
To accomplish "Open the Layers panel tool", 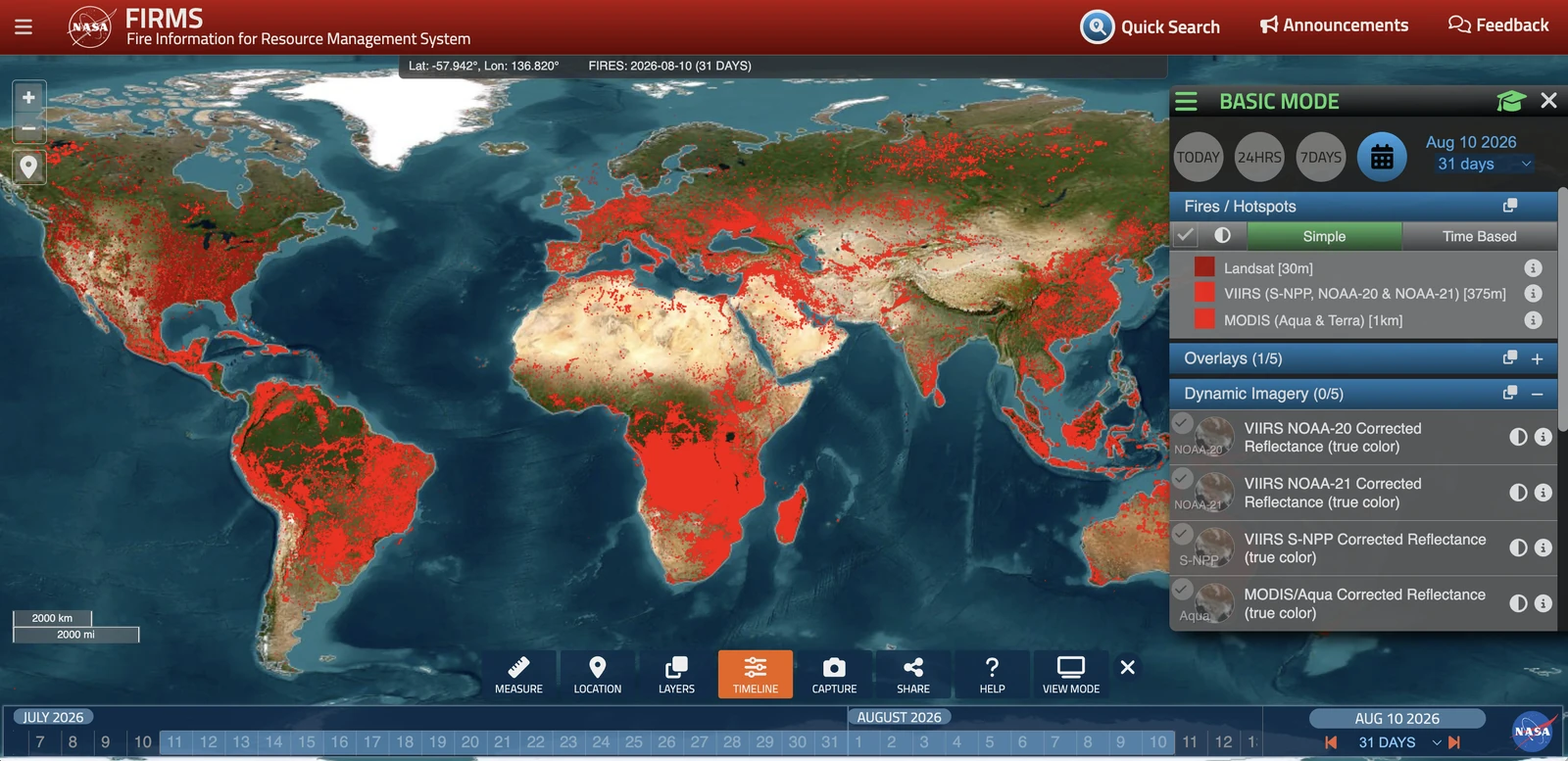I will click(676, 675).
